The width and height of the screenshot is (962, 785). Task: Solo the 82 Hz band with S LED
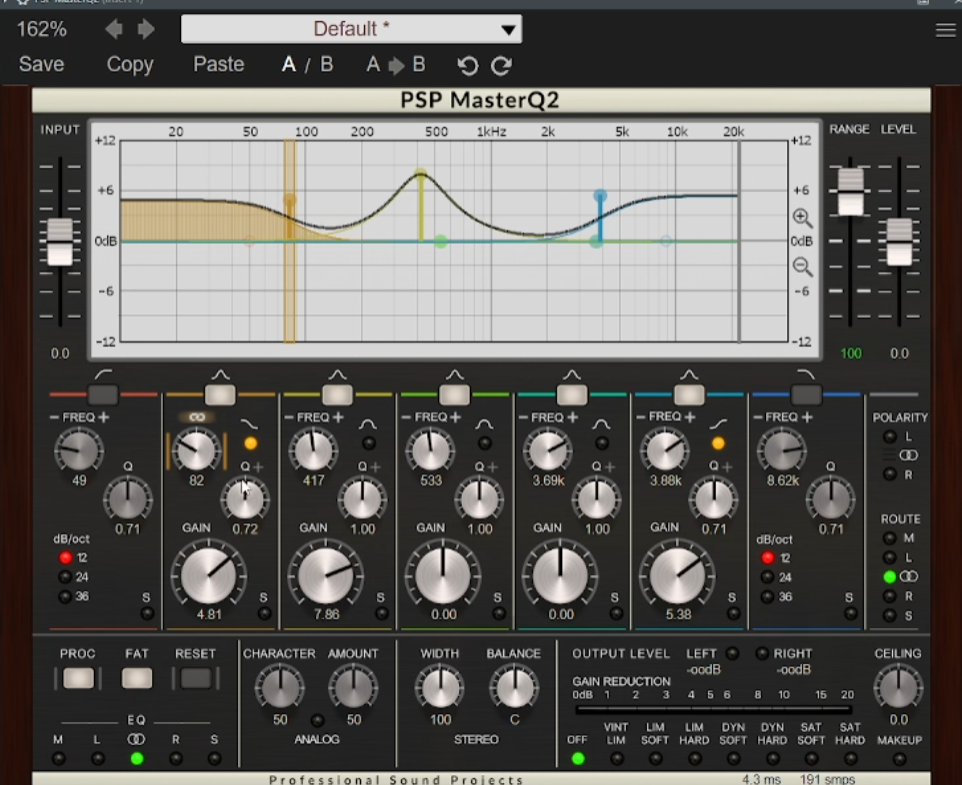(264, 613)
